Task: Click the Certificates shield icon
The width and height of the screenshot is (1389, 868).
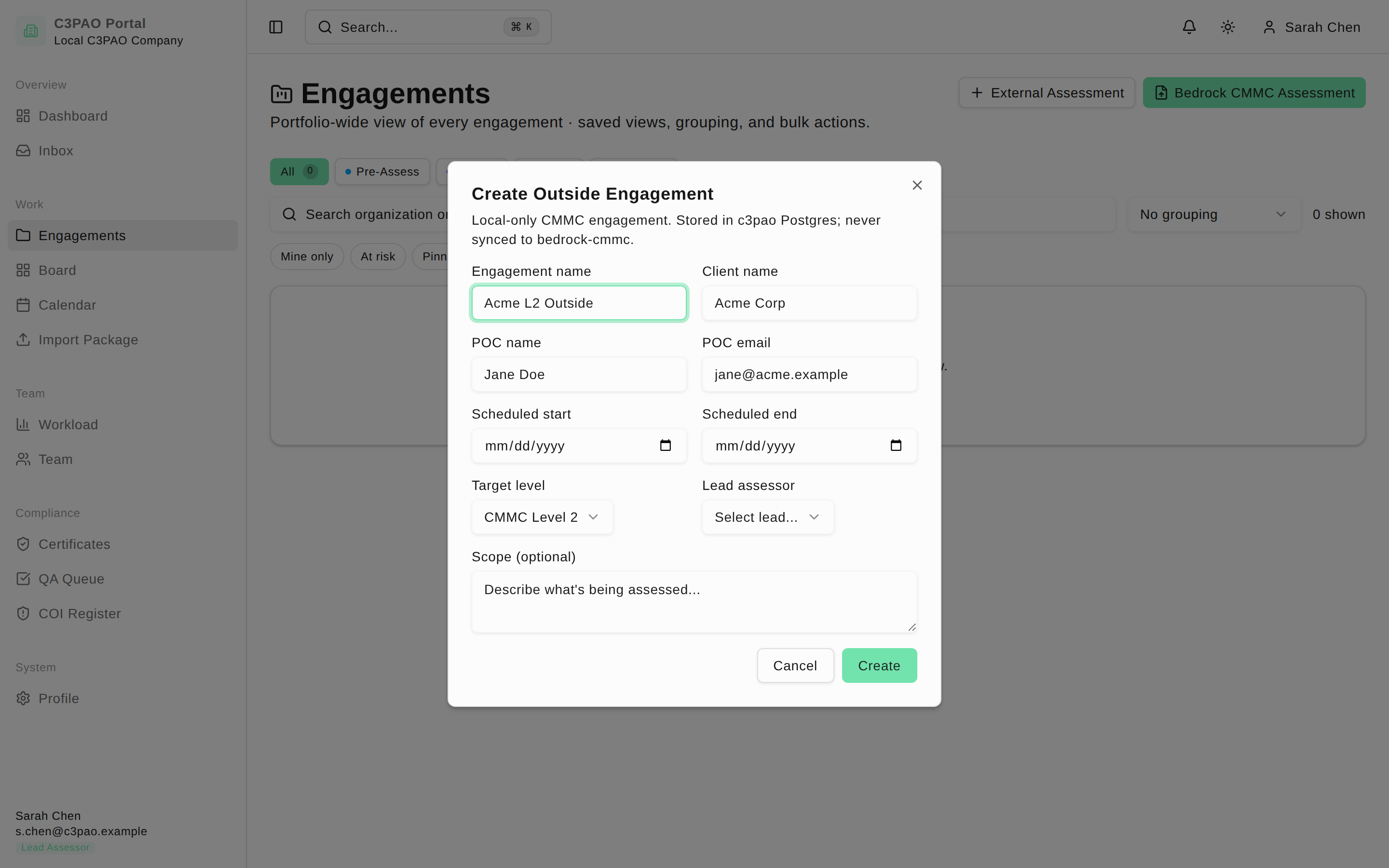Action: 23,544
